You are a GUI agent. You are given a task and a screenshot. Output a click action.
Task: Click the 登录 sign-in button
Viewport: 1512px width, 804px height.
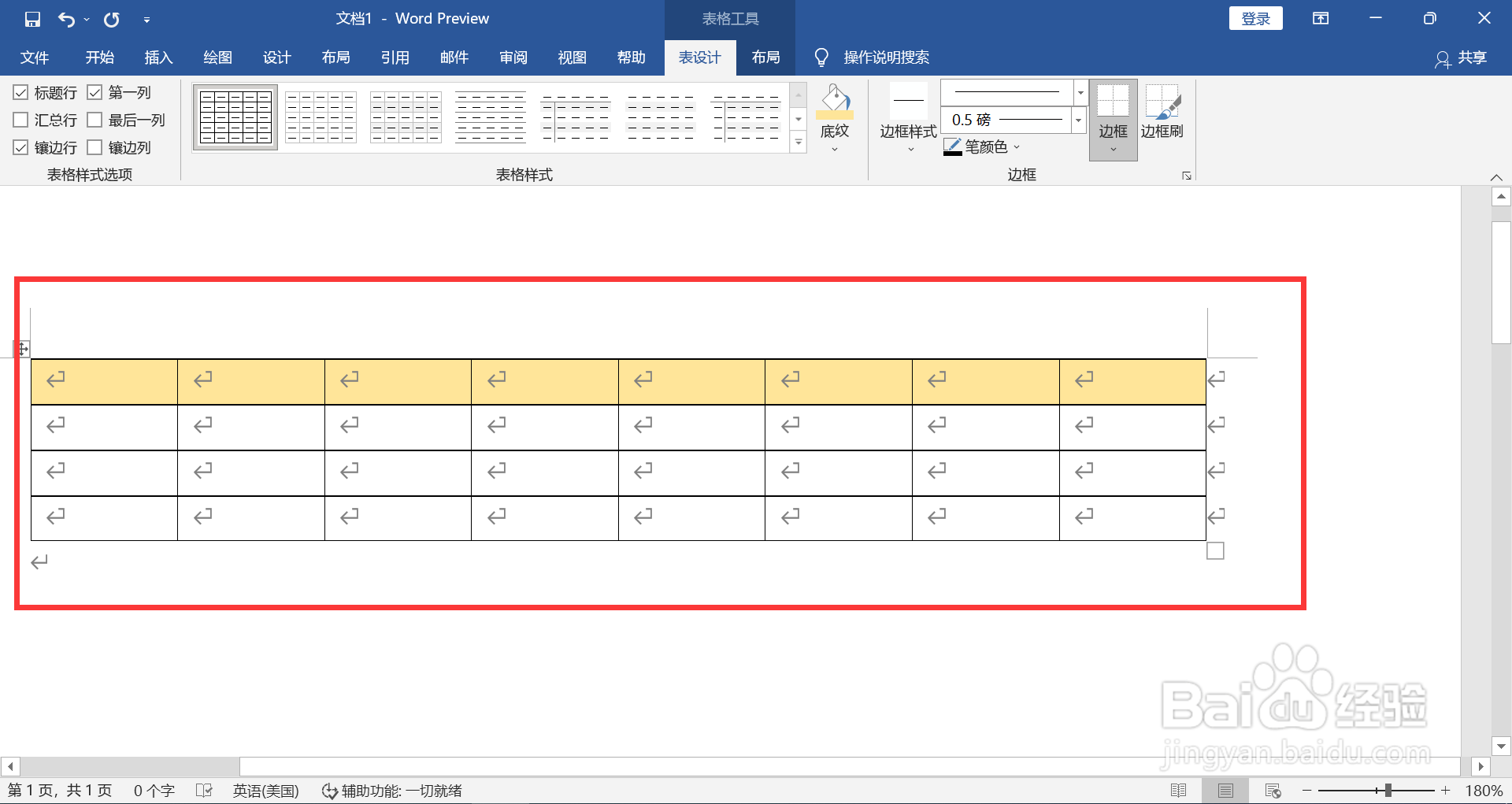pos(1255,18)
